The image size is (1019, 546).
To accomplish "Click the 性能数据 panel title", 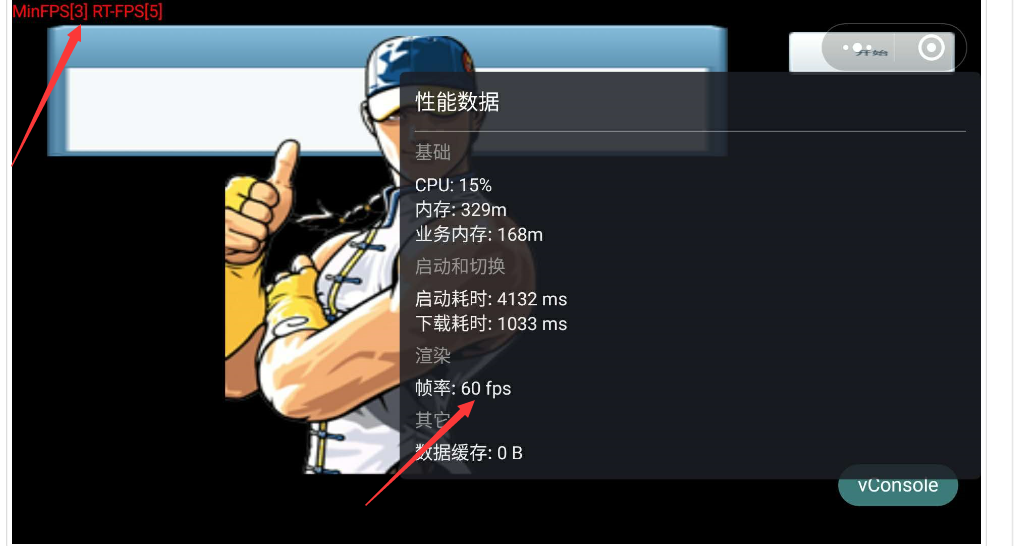I will [x=457, y=102].
